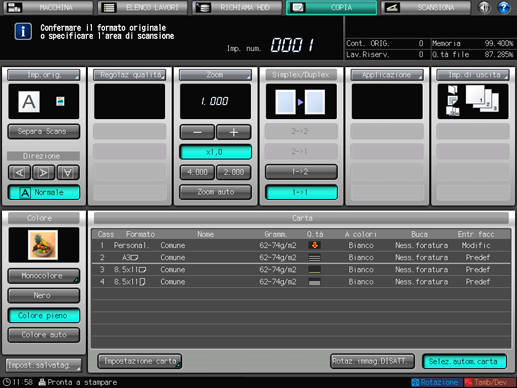Enable Zoom auto

(215, 192)
